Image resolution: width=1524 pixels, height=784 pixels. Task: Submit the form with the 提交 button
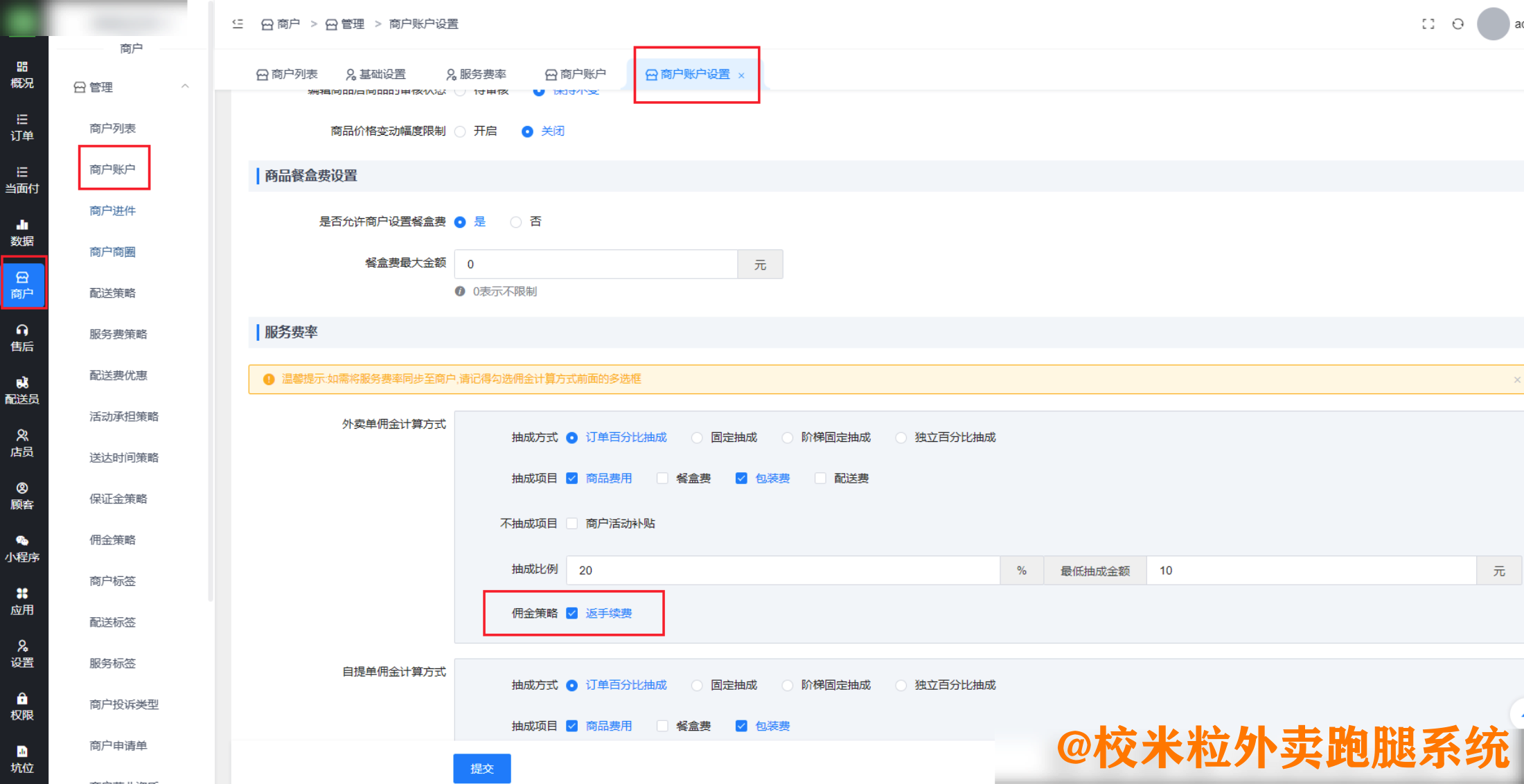pos(481,768)
